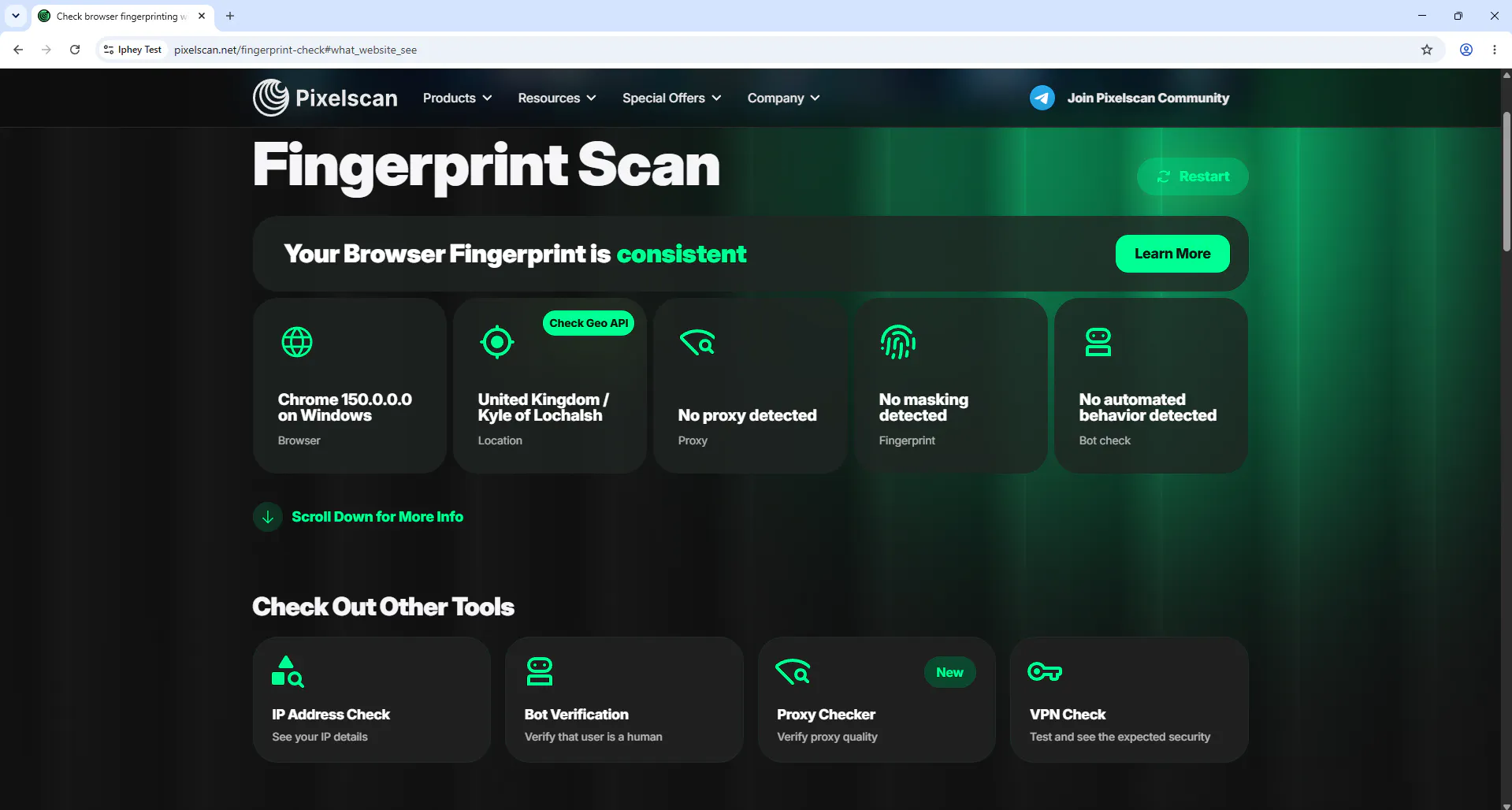
Task: Minimize the Chrome window
Action: pyautogui.click(x=1422, y=16)
